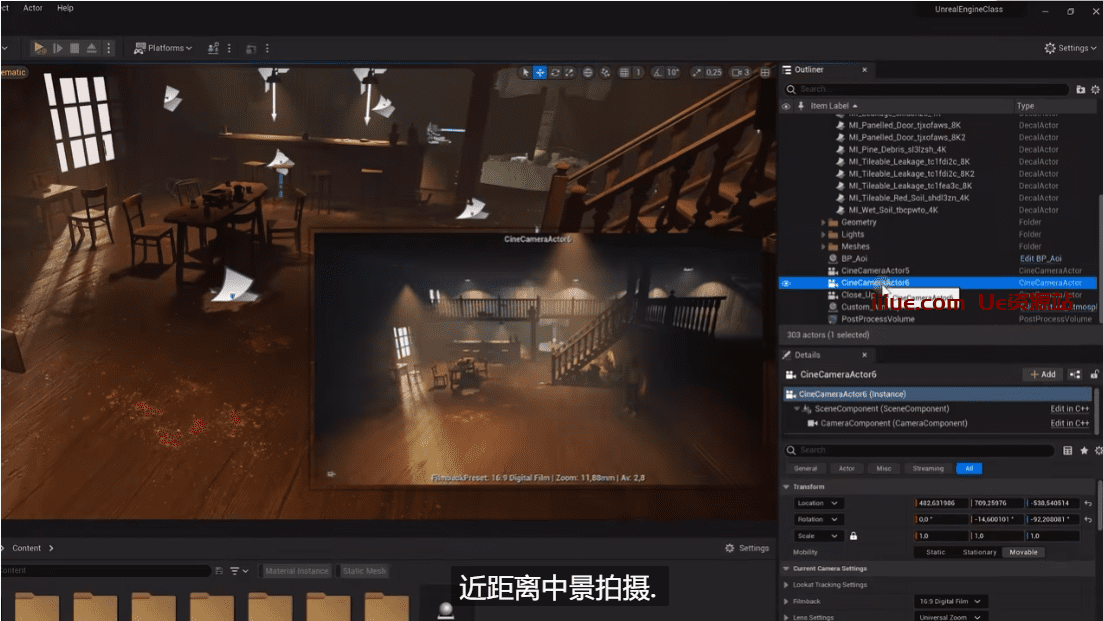Viewport: 1103px width, 621px height.
Task: Open the Filmback preset dropdown
Action: [x=949, y=601]
